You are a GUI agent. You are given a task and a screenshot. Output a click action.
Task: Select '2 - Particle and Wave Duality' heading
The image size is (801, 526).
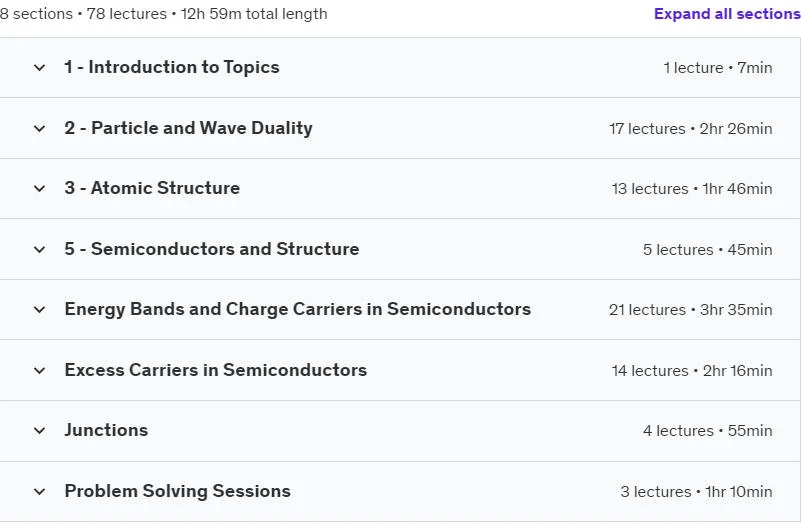coord(189,128)
